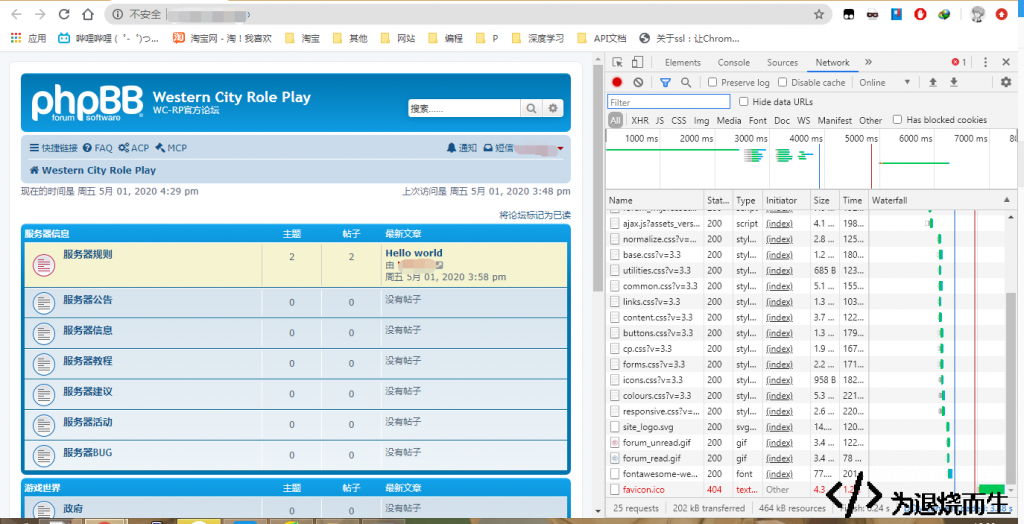Click 将论坛标记为已读 link
The width and height of the screenshot is (1024, 524).
tap(535, 214)
